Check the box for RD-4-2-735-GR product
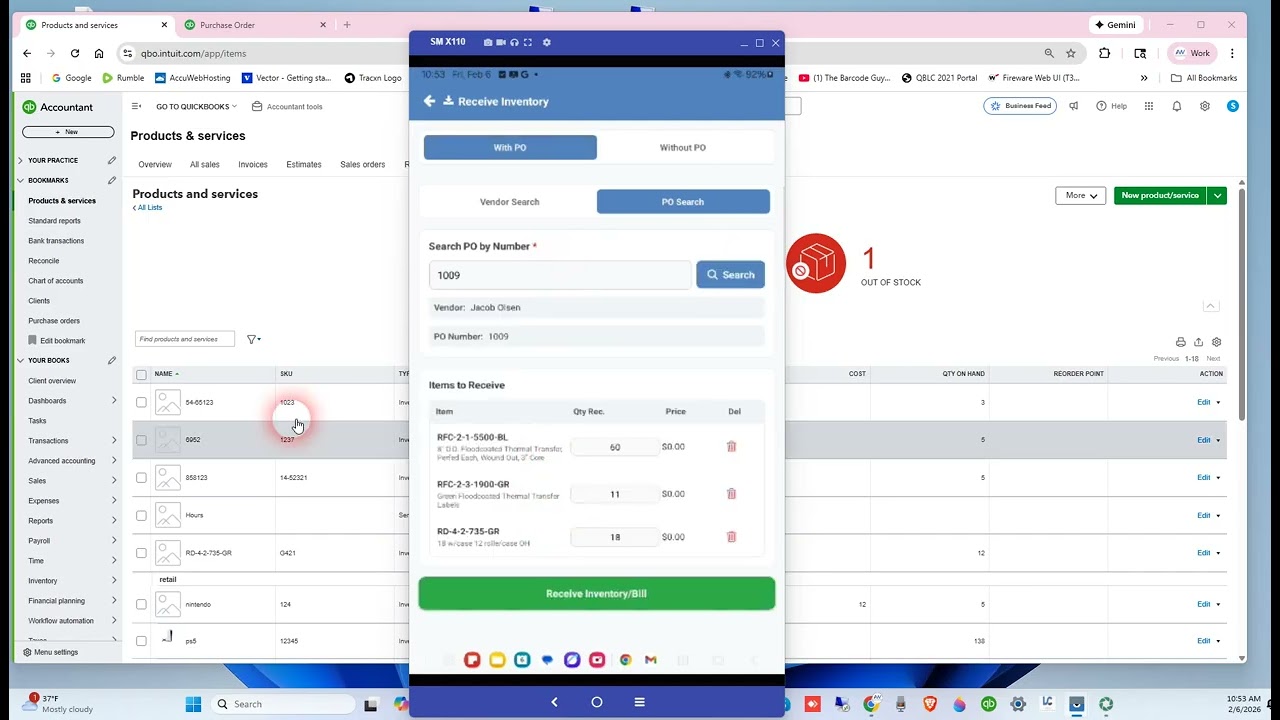The height and width of the screenshot is (720, 1280). click(x=141, y=553)
